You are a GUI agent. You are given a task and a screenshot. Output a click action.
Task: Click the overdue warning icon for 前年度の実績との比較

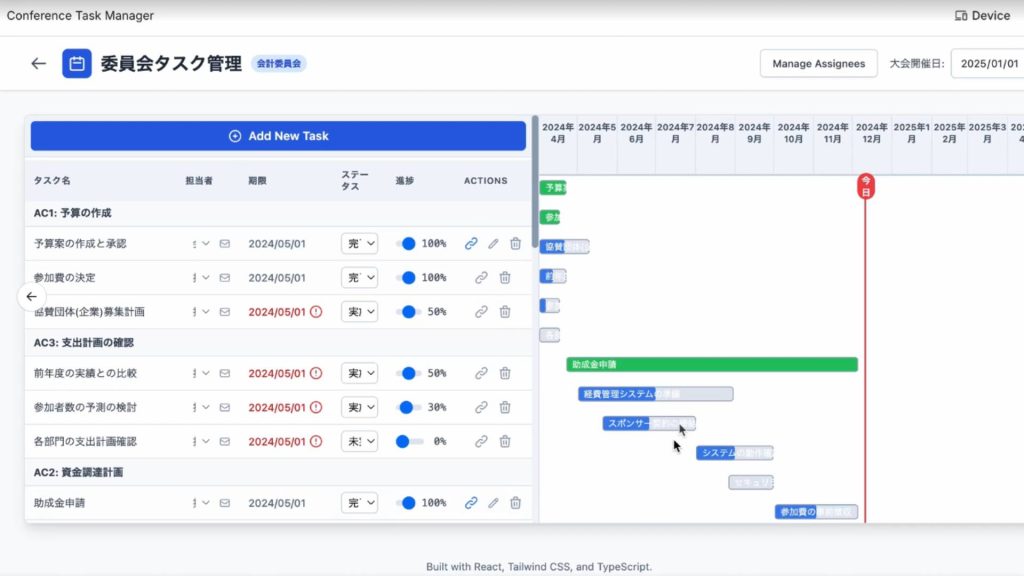tap(316, 373)
